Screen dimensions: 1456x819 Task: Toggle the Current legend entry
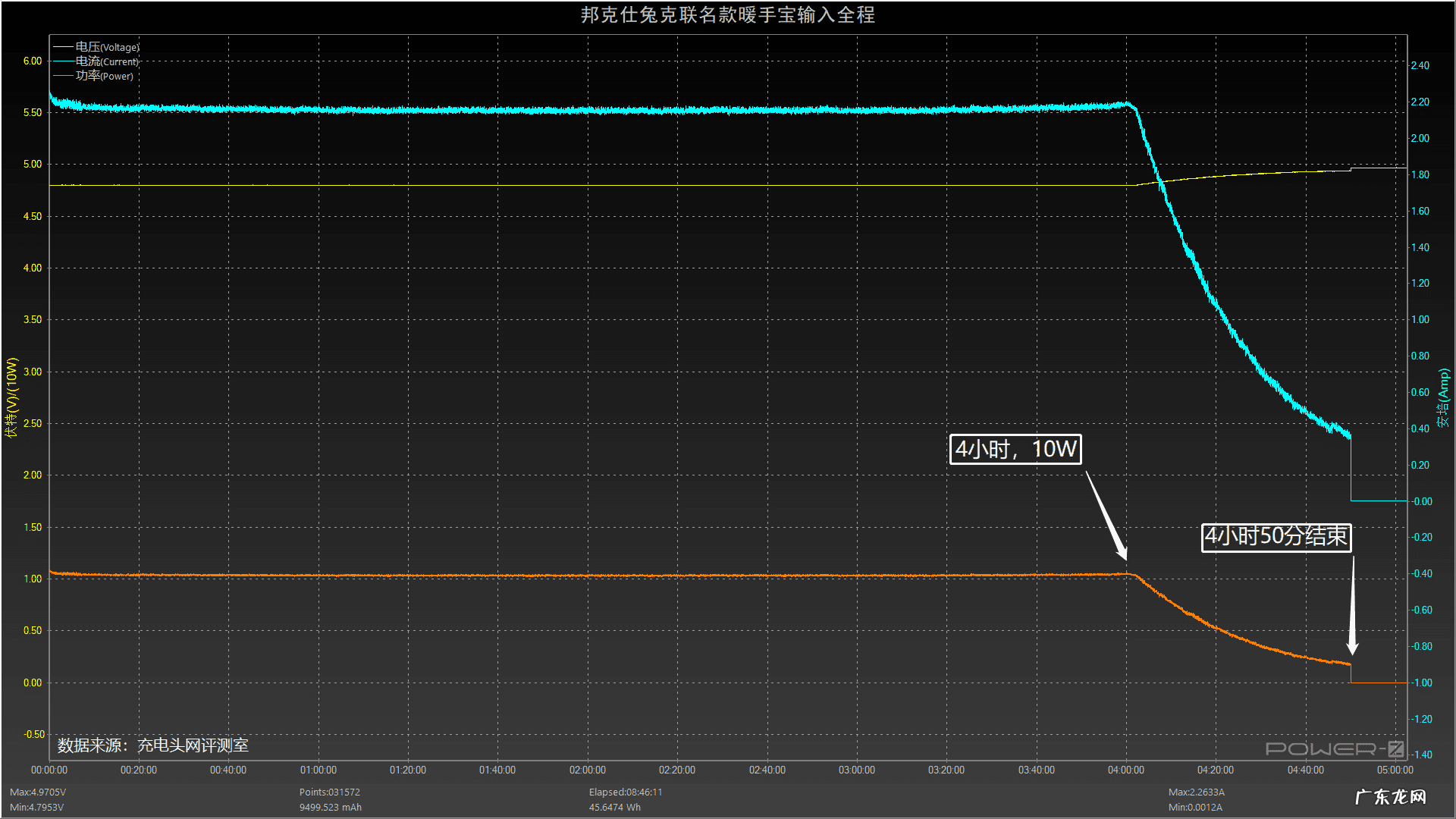pyautogui.click(x=107, y=61)
